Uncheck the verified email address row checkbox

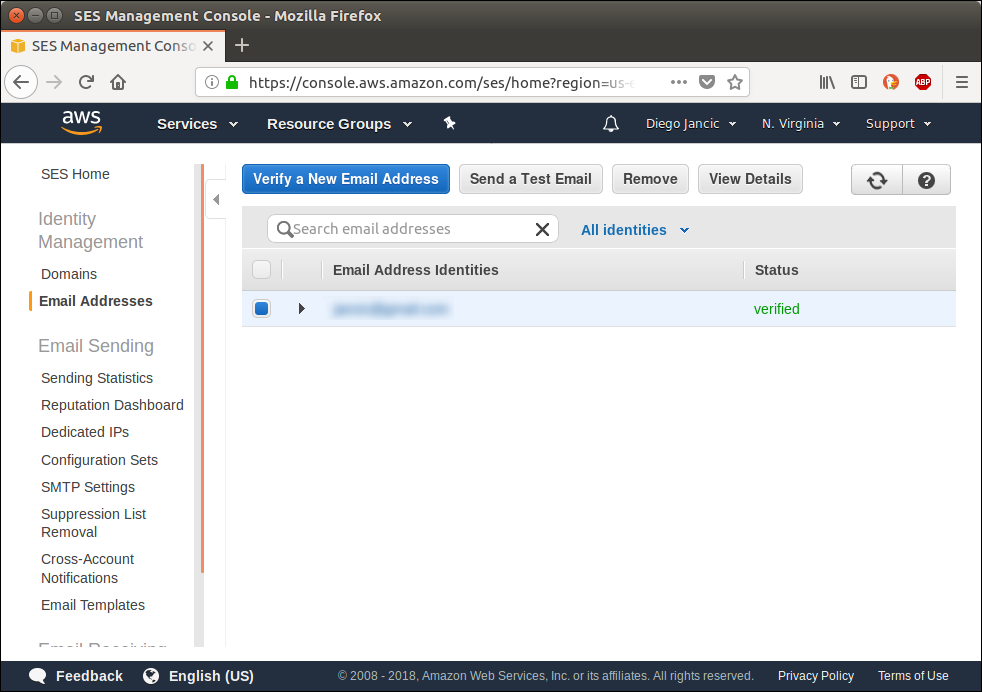(261, 308)
